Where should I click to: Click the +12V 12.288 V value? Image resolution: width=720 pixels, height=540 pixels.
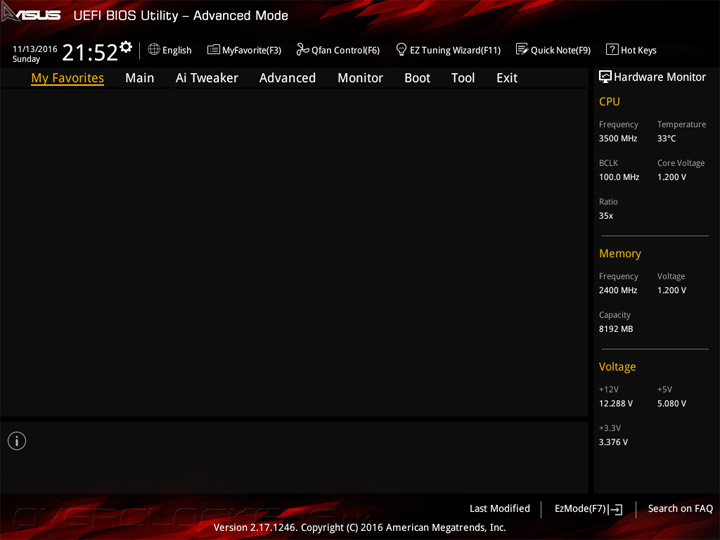coord(616,403)
